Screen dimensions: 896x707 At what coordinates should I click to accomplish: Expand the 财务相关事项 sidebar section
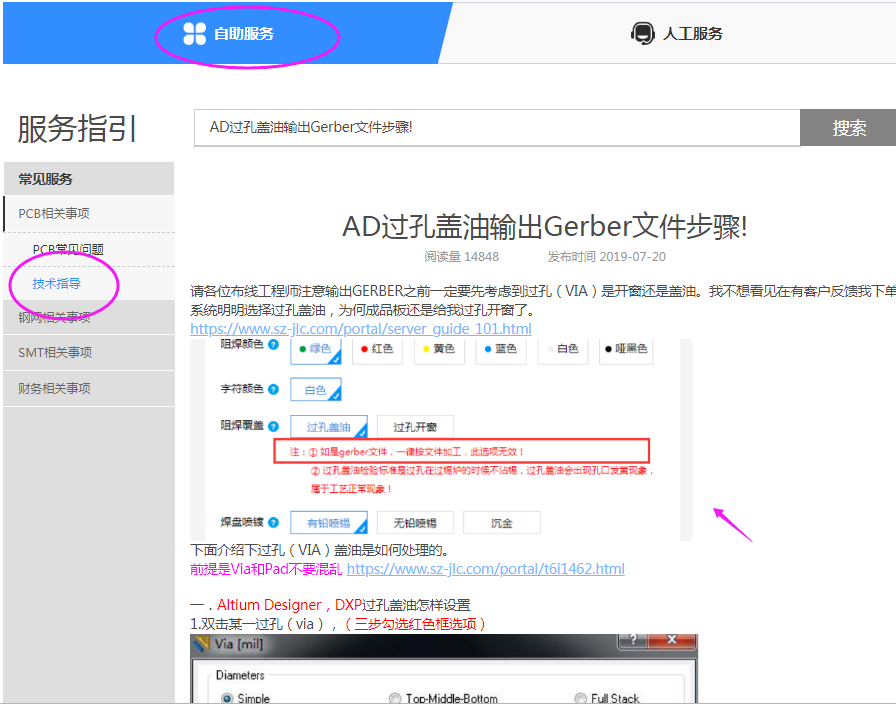click(55, 388)
